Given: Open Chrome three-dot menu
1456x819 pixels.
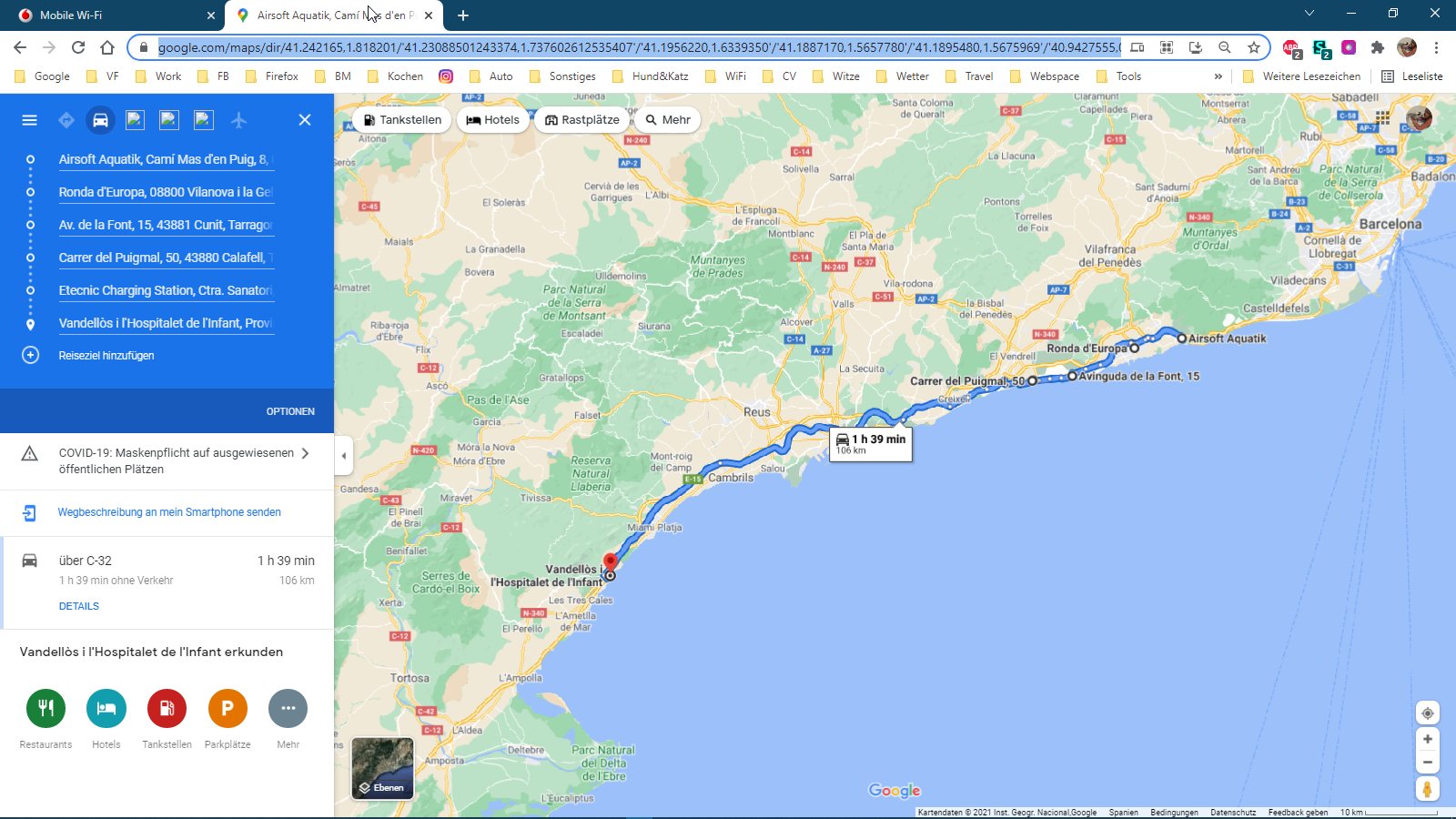Looking at the screenshot, I should point(1436,47).
